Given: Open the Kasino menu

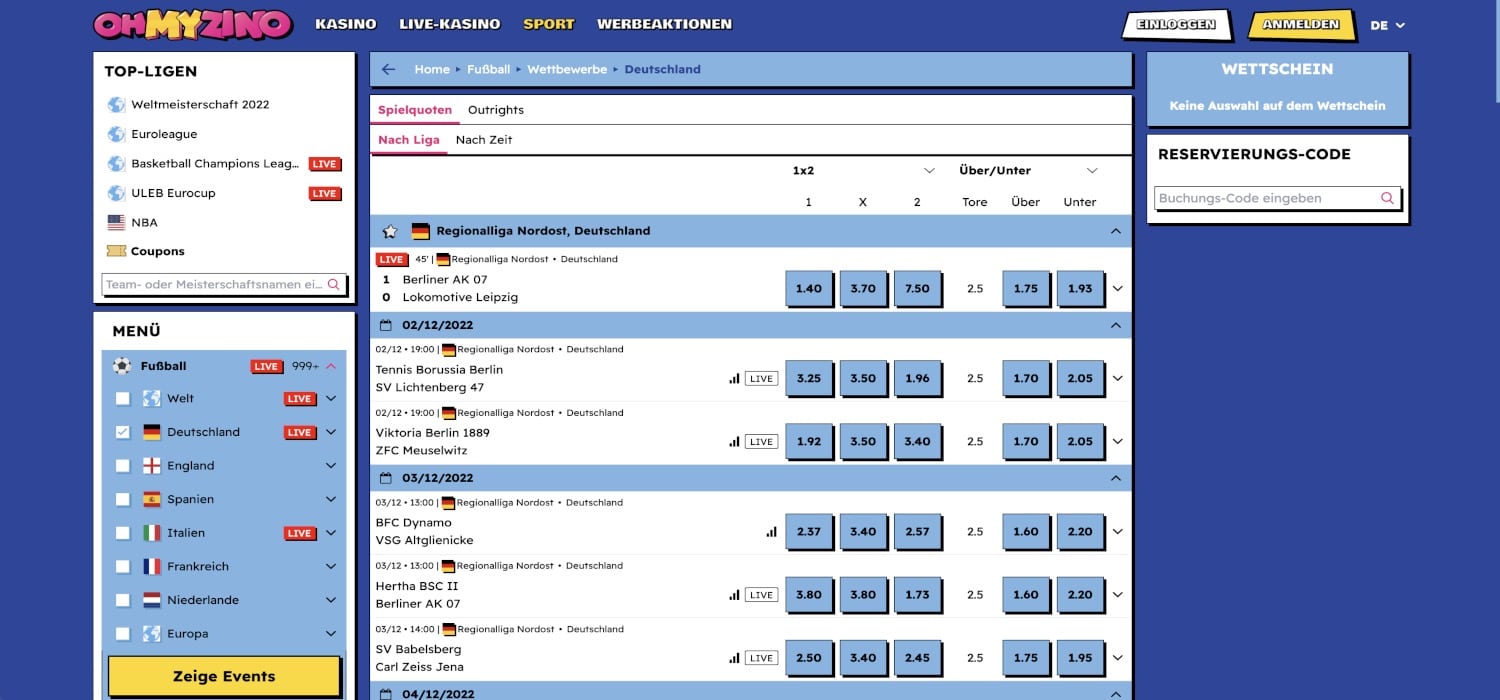Looking at the screenshot, I should click(x=346, y=24).
